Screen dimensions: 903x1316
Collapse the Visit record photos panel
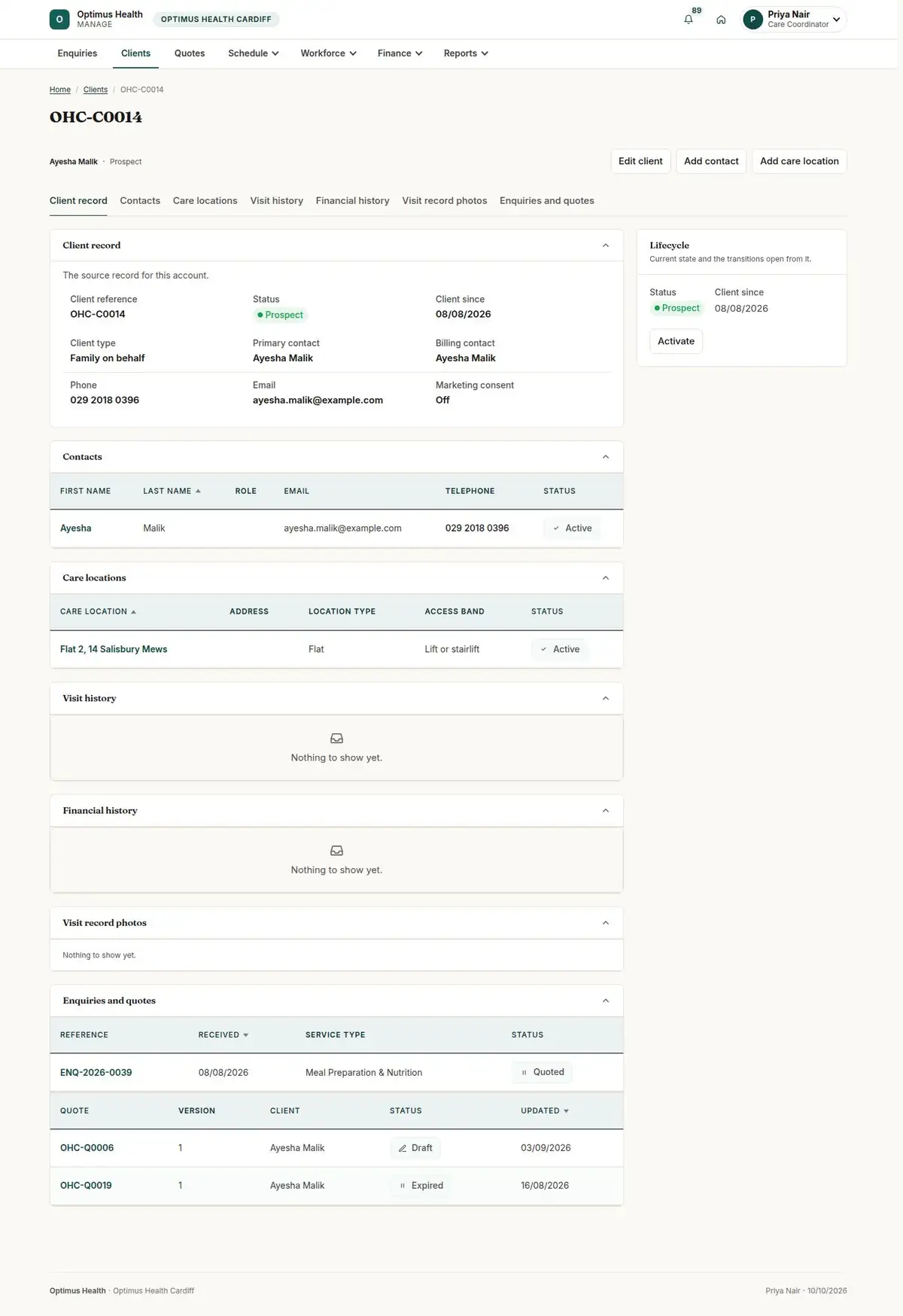[606, 923]
